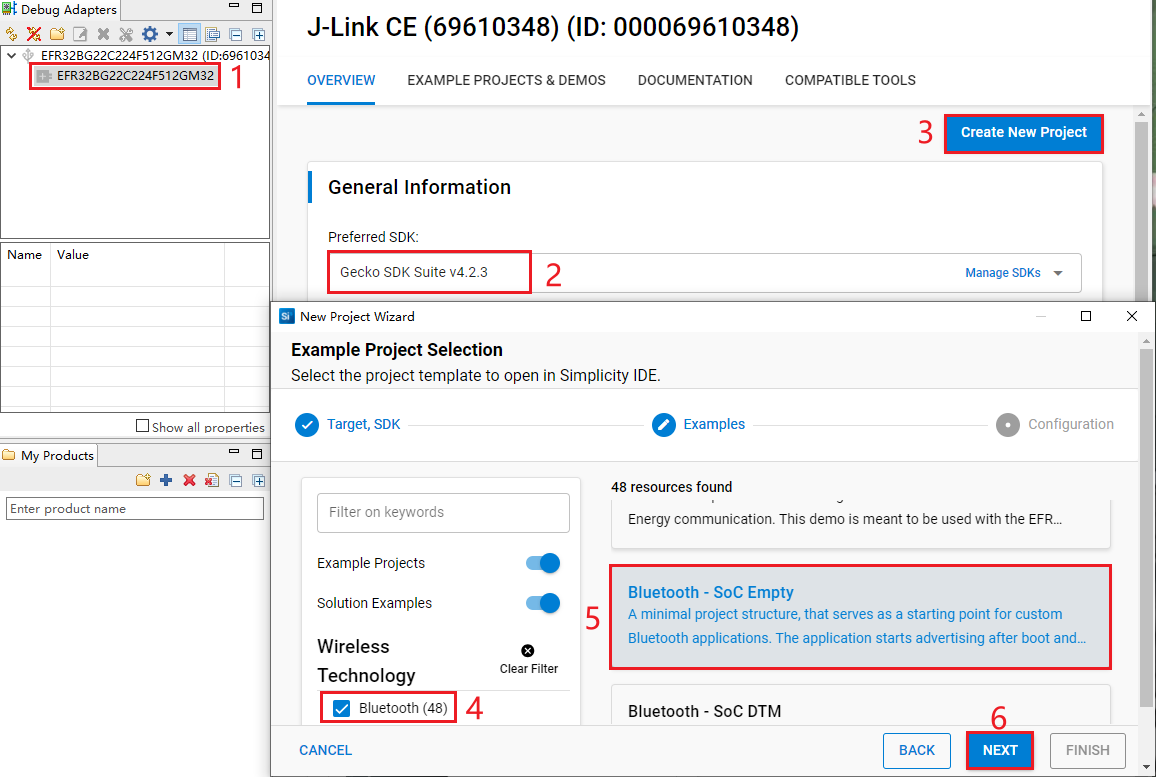Expand all items in Debug Adapters
Image resolution: width=1156 pixels, height=777 pixels.
[x=260, y=33]
